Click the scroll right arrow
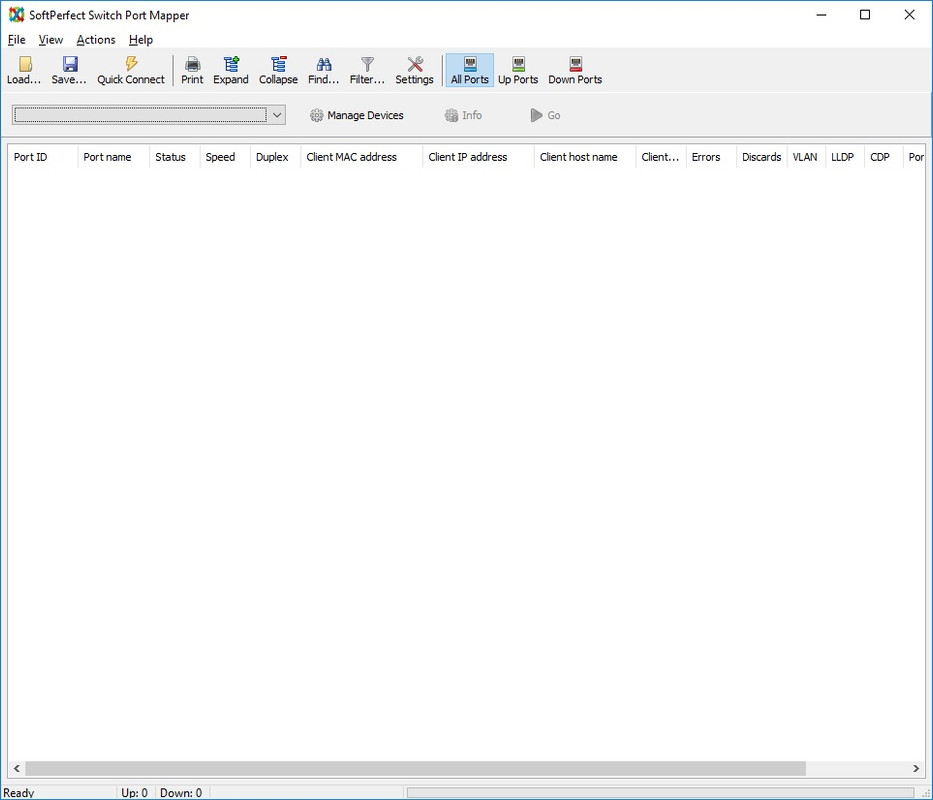 pyautogui.click(x=916, y=768)
